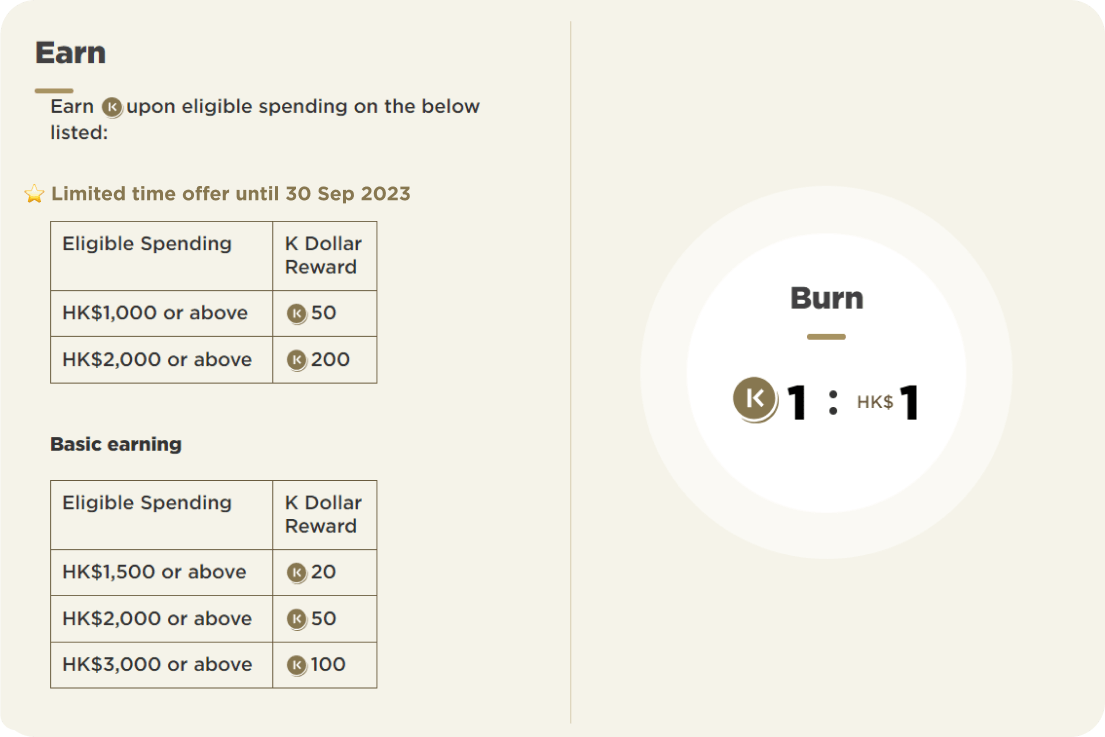Click the K Dollar coin icon beside Earn
The height and width of the screenshot is (737, 1105).
click(112, 107)
